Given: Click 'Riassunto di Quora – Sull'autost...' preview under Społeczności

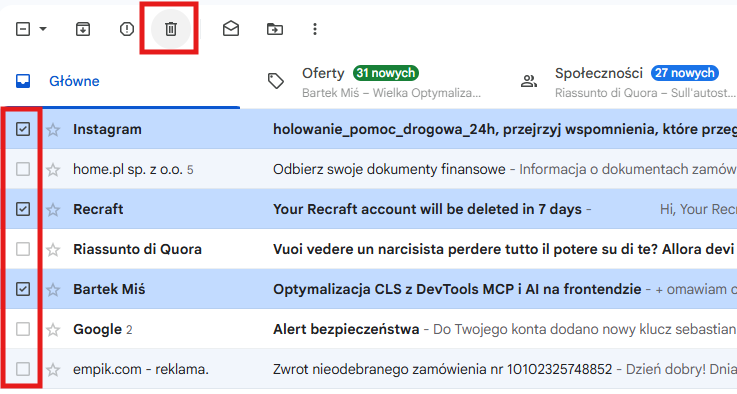Looking at the screenshot, I should tap(645, 93).
